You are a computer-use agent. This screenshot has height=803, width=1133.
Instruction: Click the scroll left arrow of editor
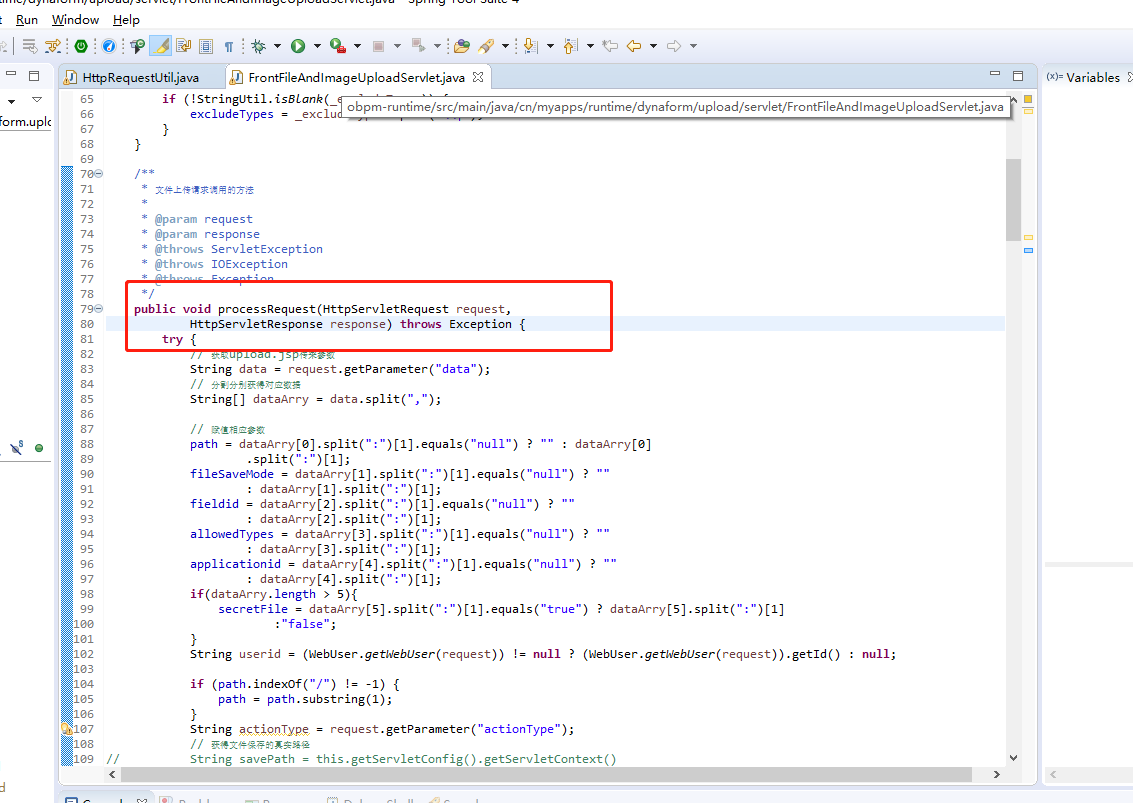[x=112, y=774]
